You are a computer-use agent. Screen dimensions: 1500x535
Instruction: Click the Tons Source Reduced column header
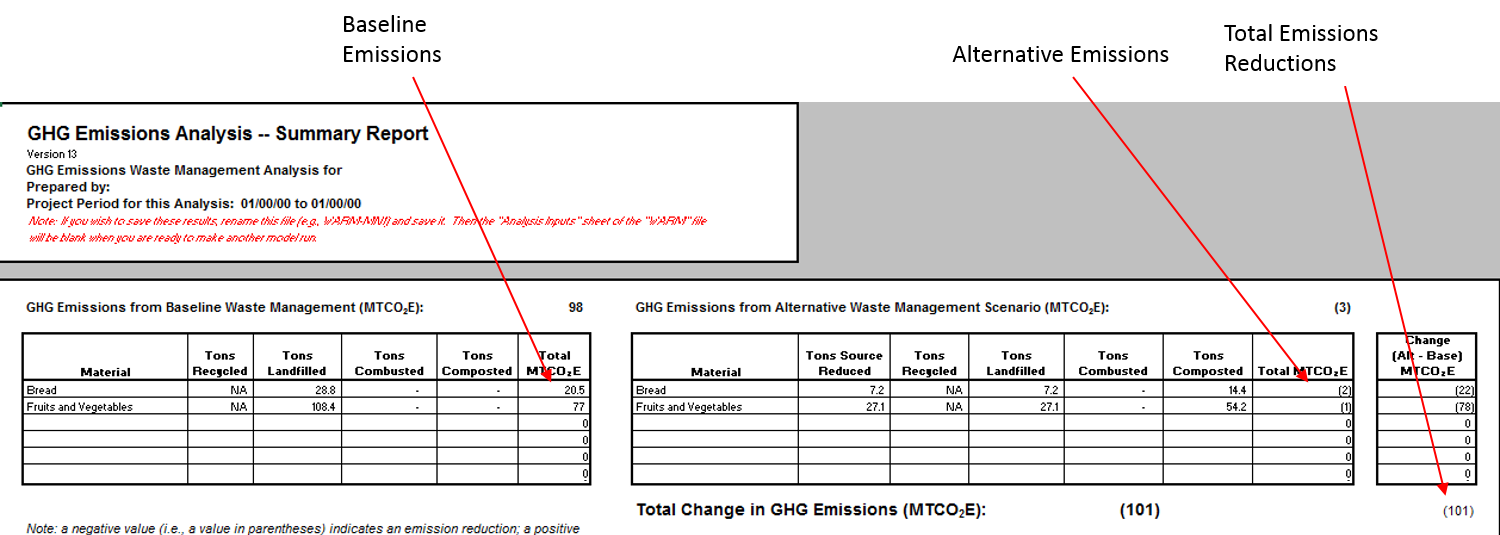click(844, 363)
